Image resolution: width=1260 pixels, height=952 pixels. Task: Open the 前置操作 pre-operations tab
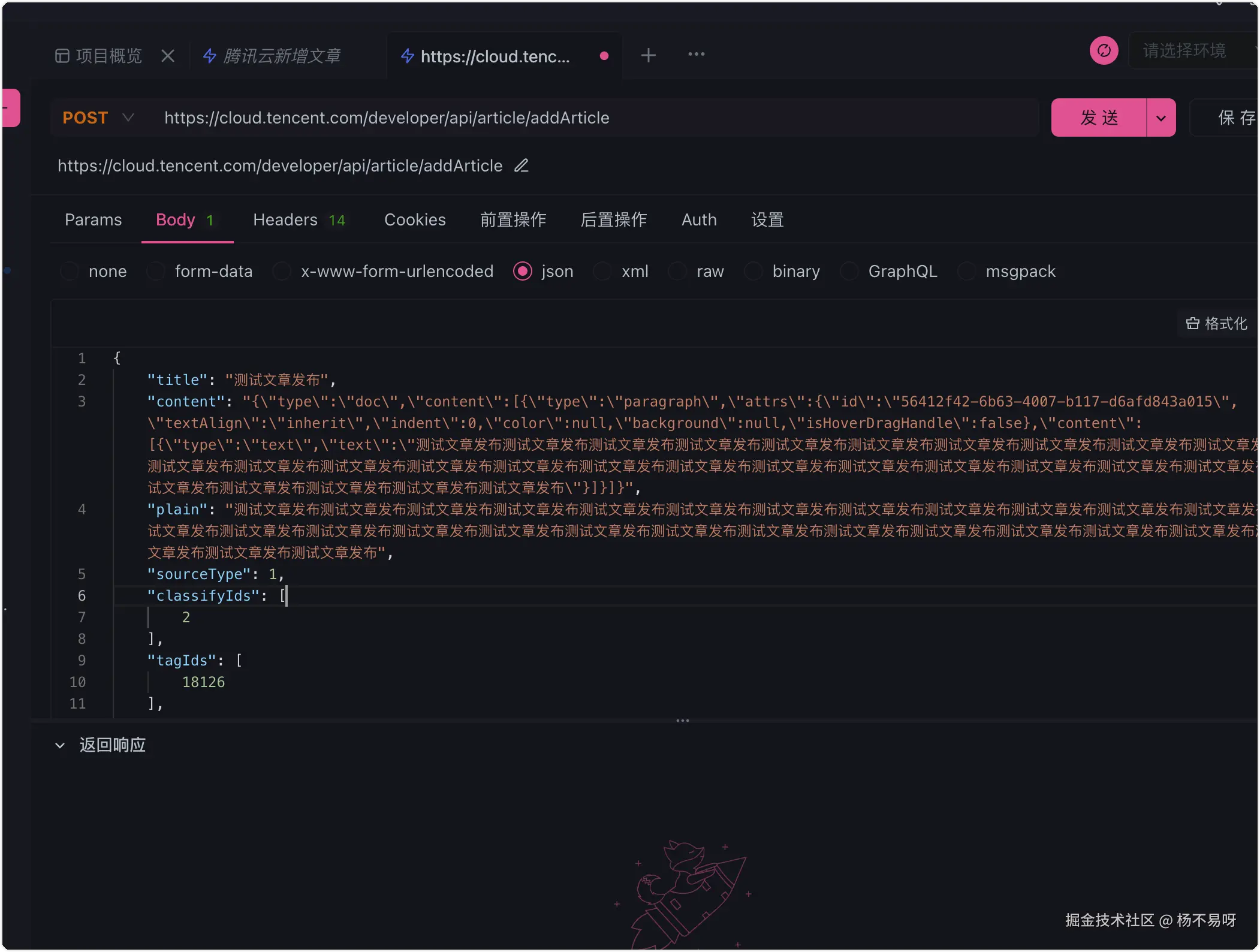coord(513,220)
